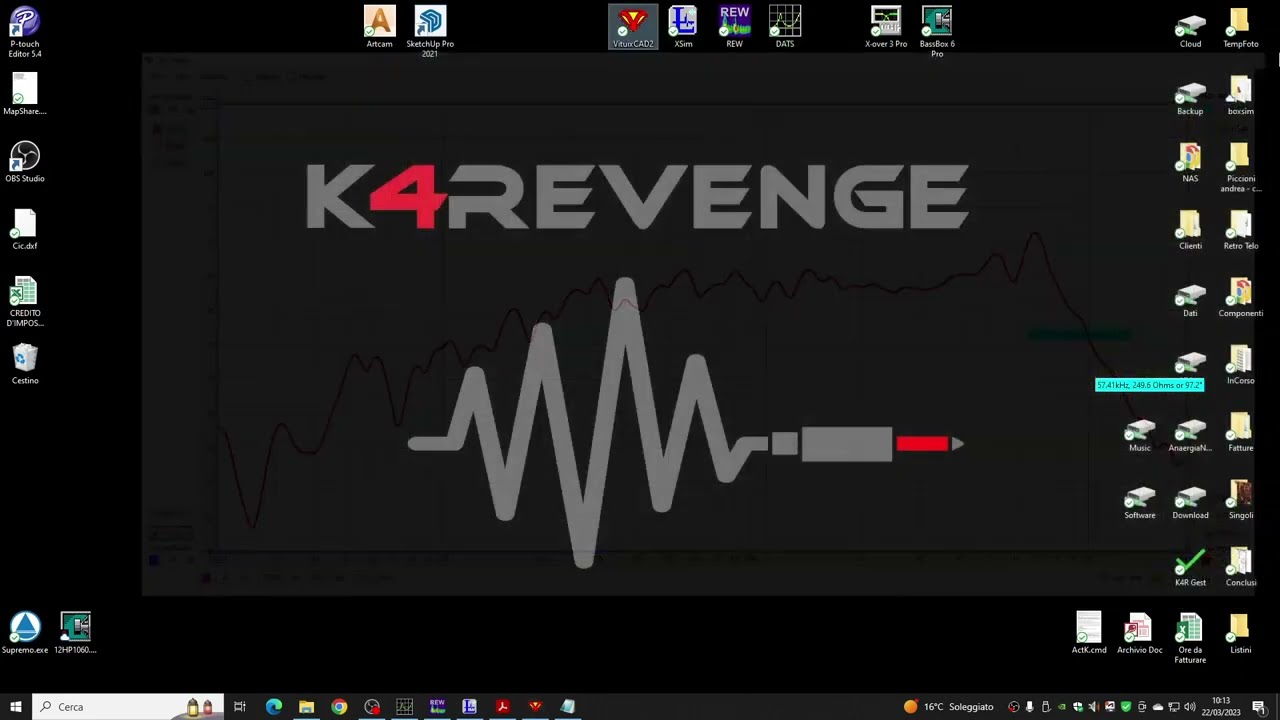Open the P-touch Editor 5.4 desktop icon
This screenshot has height=720, width=1280.
pos(24,31)
